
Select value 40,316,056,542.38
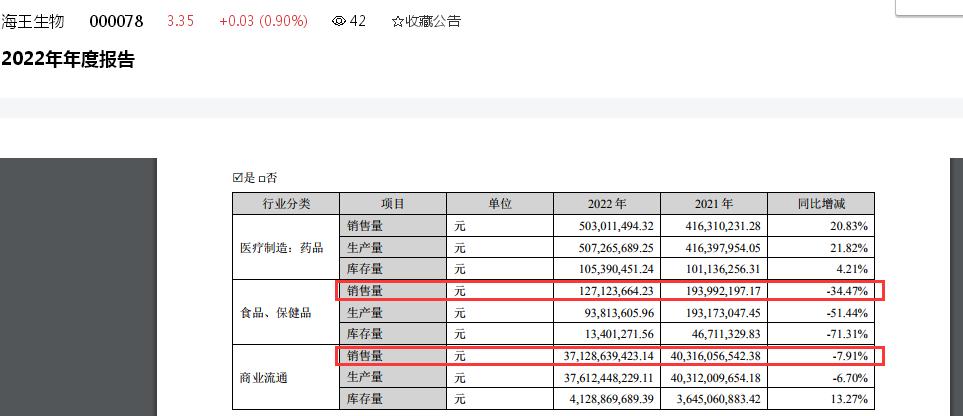pyautogui.click(x=715, y=356)
